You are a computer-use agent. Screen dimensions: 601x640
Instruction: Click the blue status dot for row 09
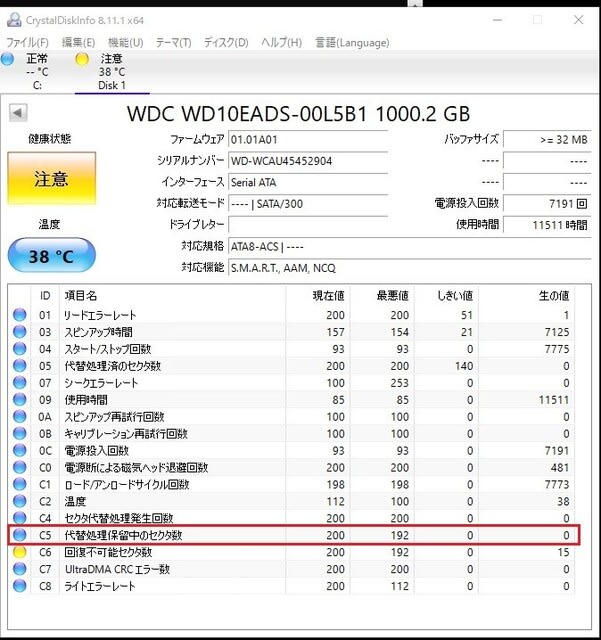pyautogui.click(x=20, y=400)
